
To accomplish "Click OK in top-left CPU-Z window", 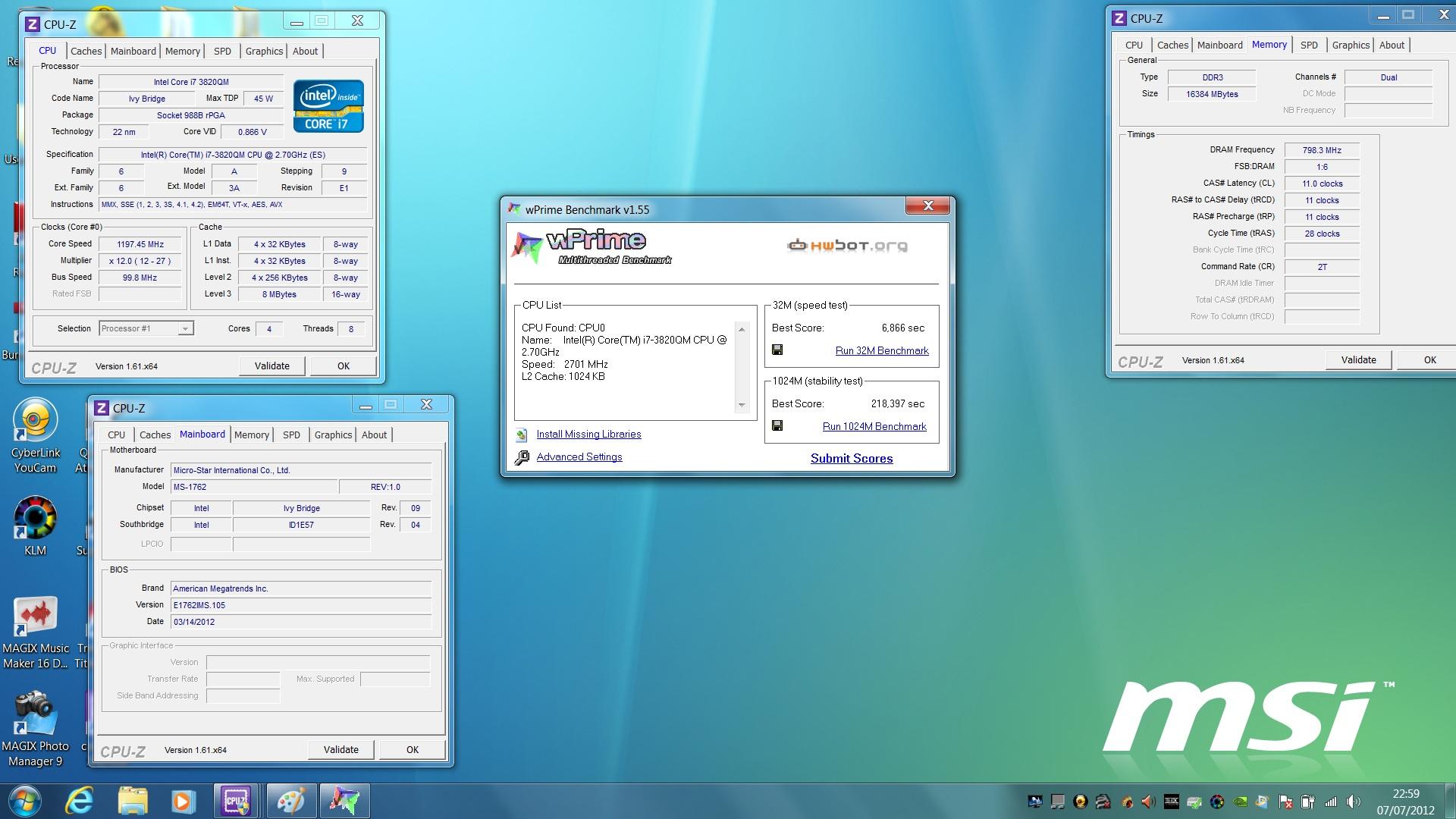I will click(344, 366).
